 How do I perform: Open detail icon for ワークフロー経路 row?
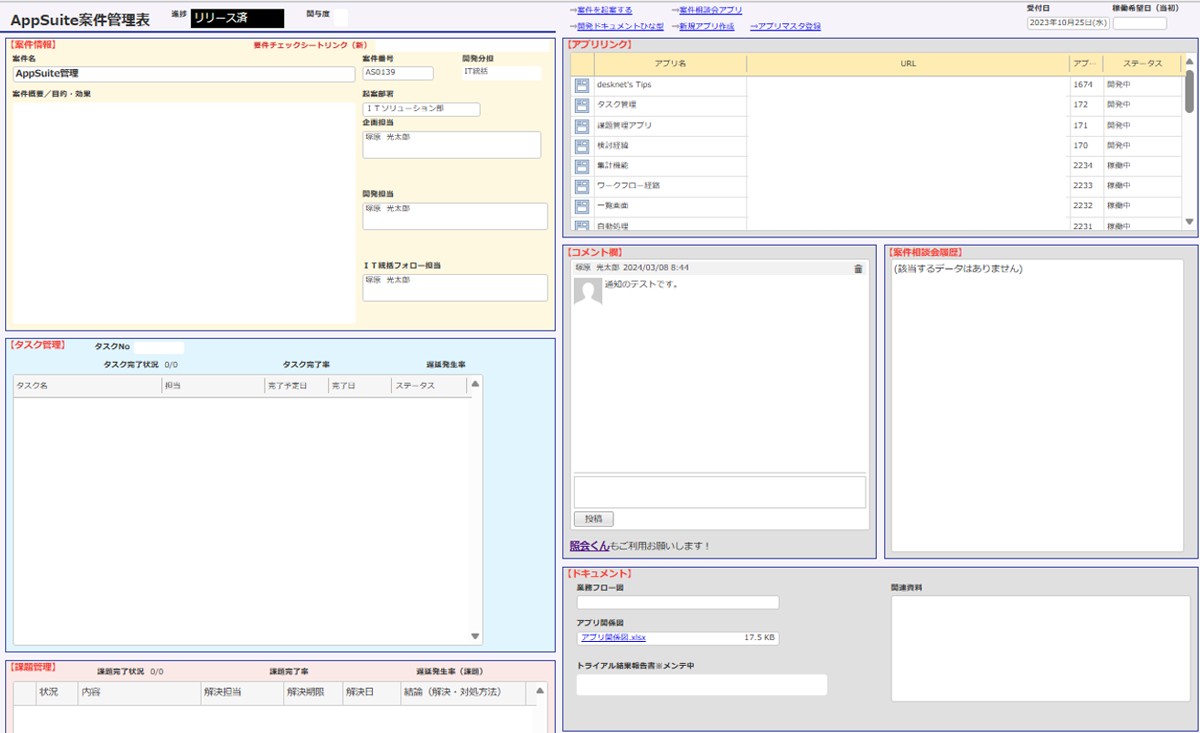click(582, 186)
